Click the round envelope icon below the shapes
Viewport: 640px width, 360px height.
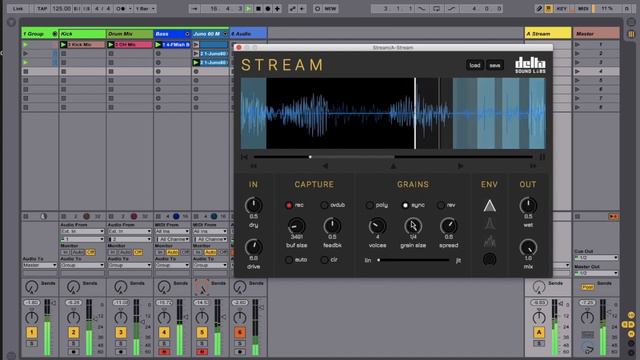pyautogui.click(x=489, y=259)
